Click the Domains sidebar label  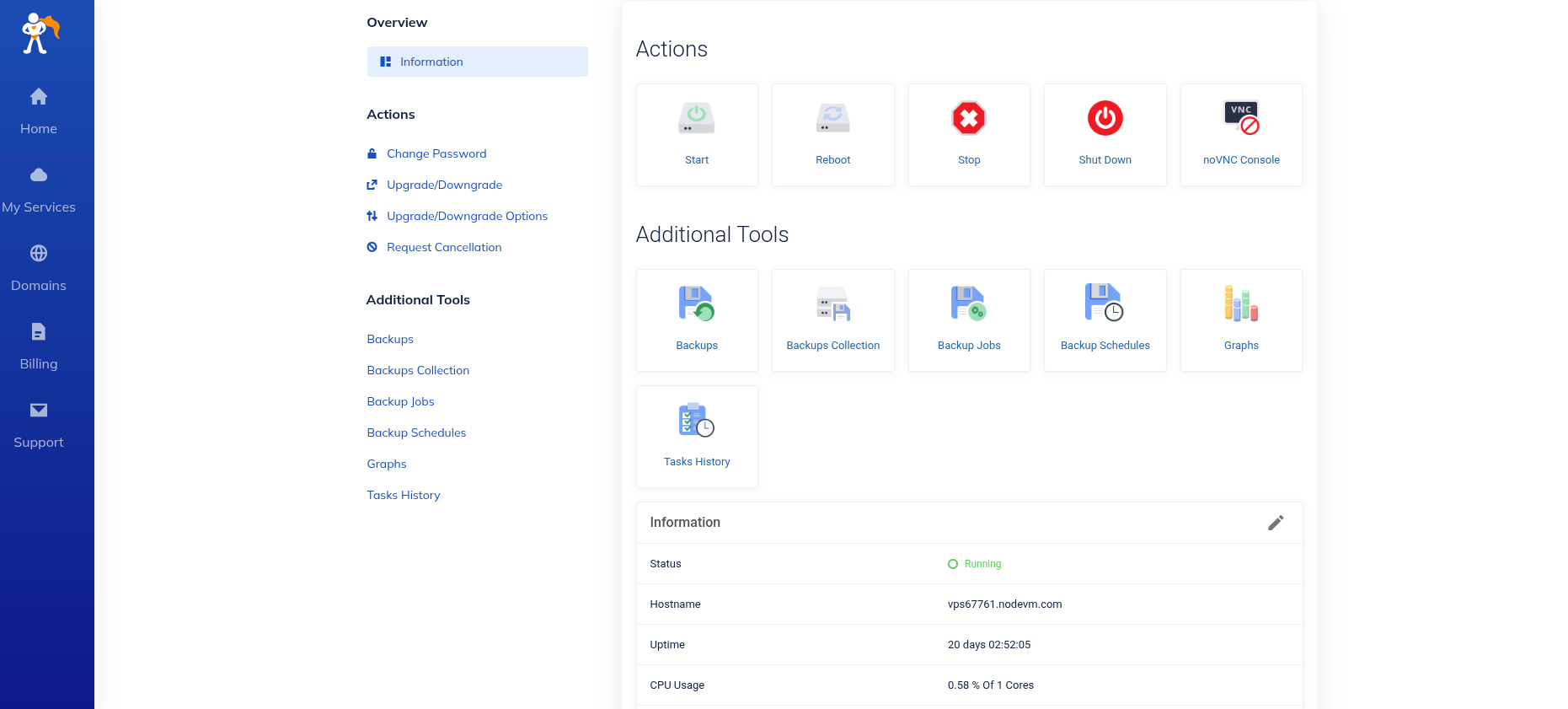click(39, 285)
